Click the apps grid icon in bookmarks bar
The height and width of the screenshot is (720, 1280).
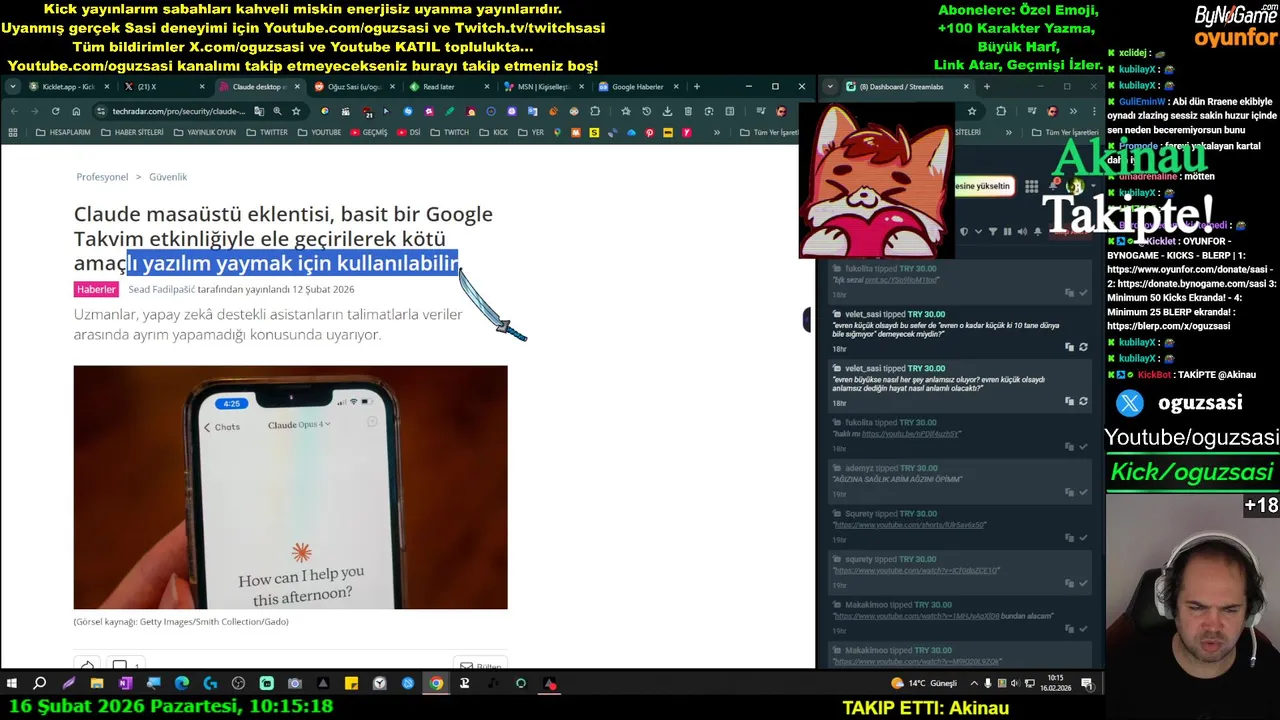[13, 132]
